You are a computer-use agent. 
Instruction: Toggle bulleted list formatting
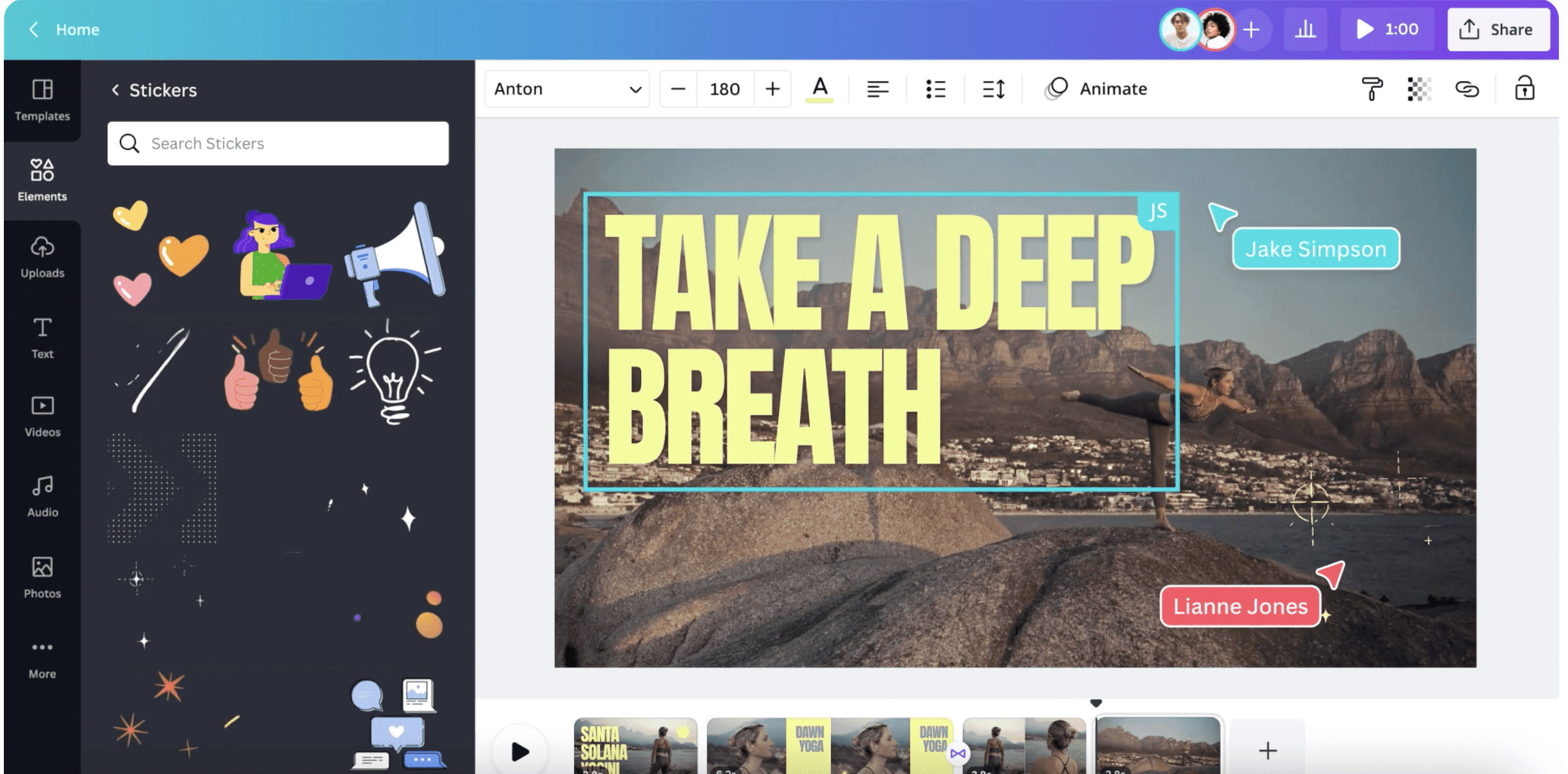point(935,89)
